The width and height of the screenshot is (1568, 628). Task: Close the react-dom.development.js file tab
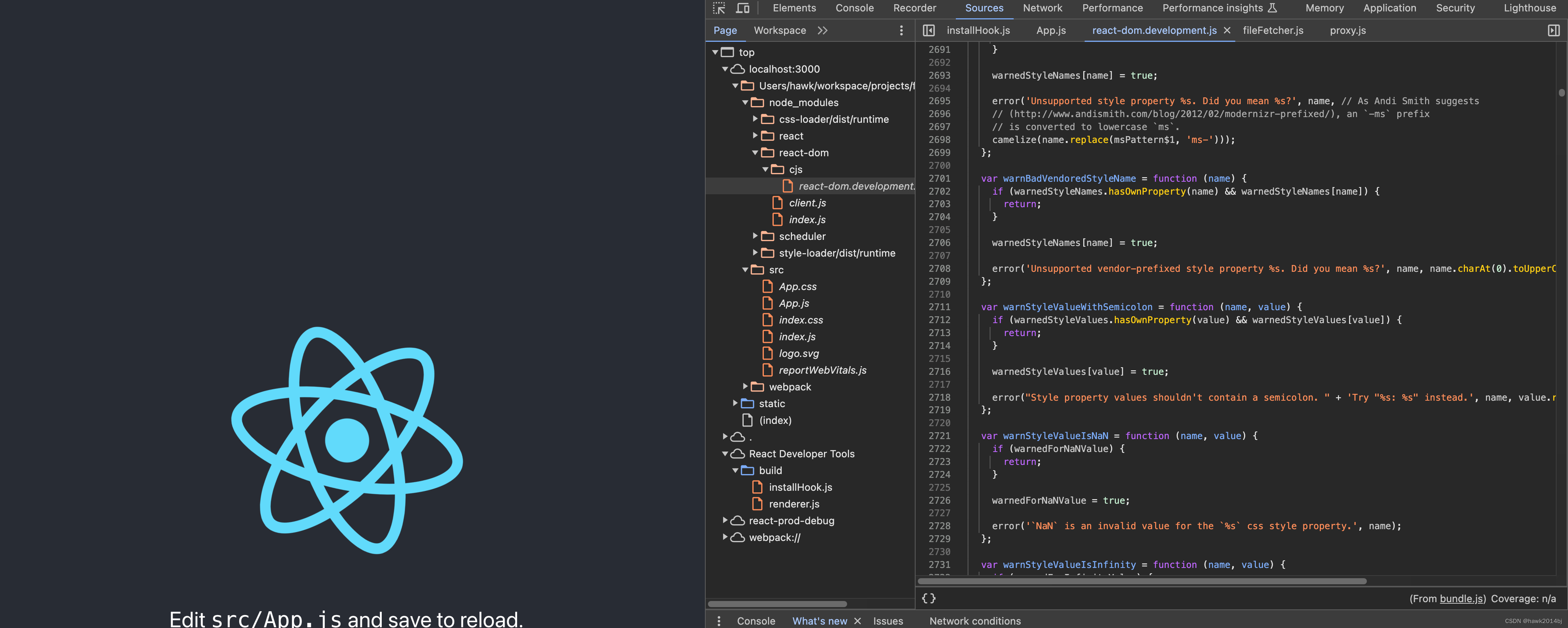click(1227, 30)
